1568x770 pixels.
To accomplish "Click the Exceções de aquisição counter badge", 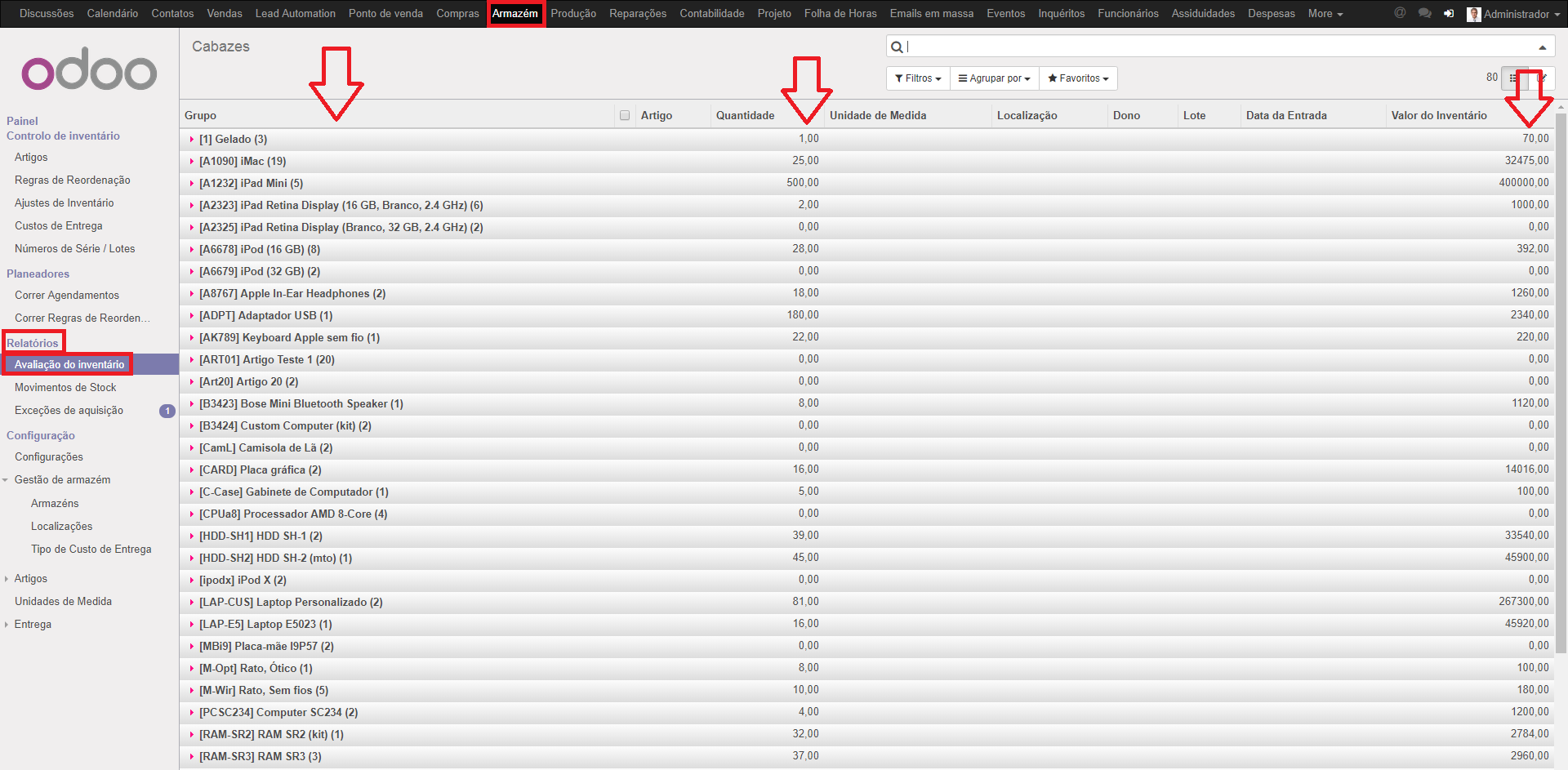I will (167, 411).
